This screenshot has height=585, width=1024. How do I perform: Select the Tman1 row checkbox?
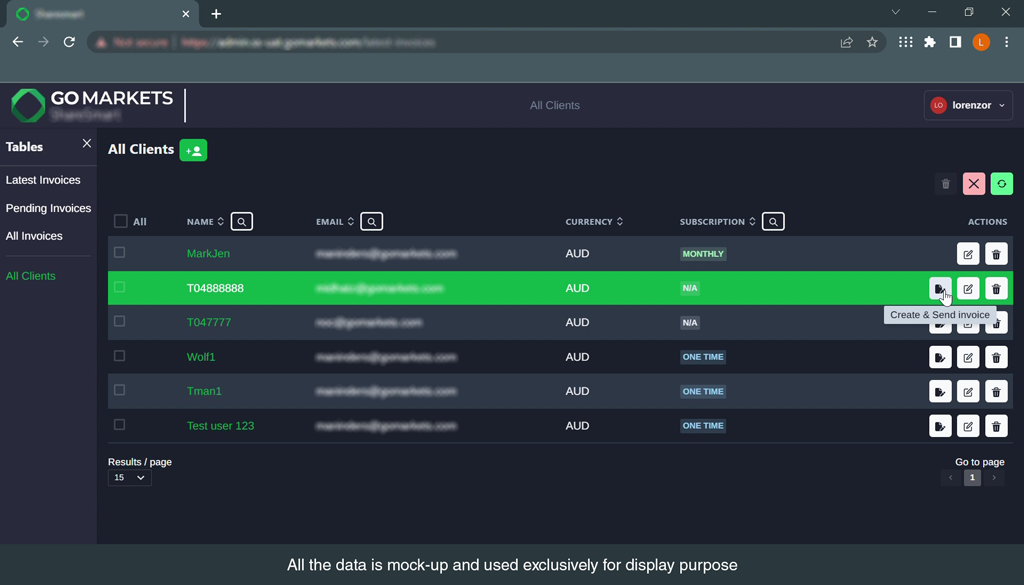pyautogui.click(x=120, y=390)
